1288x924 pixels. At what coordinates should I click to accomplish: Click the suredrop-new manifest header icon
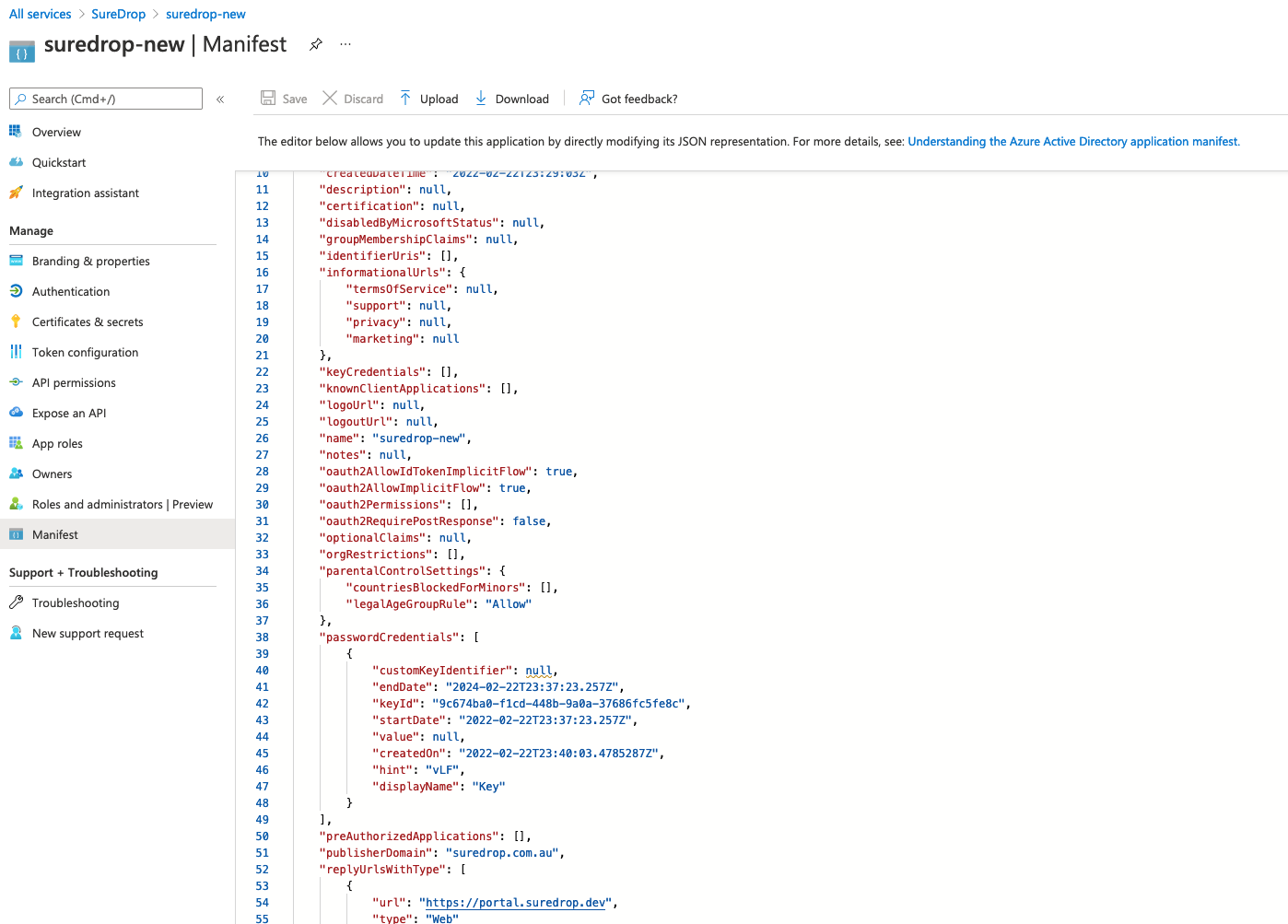pos(22,52)
